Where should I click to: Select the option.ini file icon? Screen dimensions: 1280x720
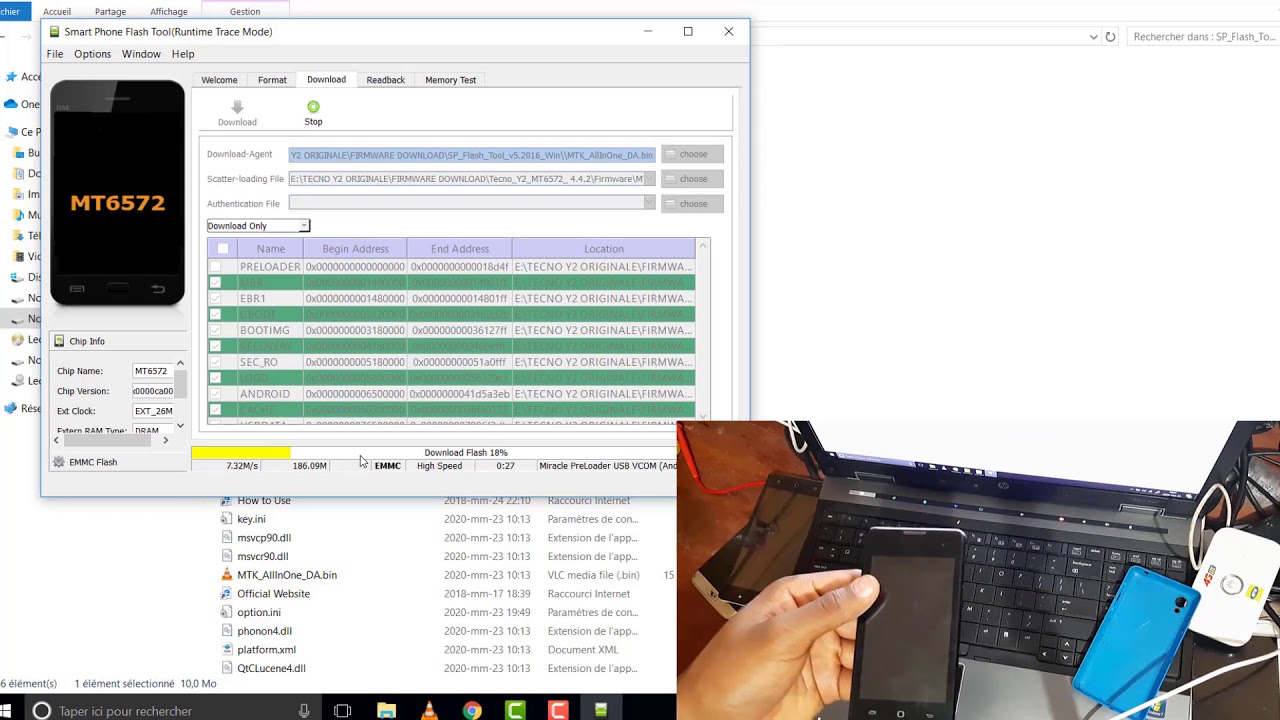point(227,612)
